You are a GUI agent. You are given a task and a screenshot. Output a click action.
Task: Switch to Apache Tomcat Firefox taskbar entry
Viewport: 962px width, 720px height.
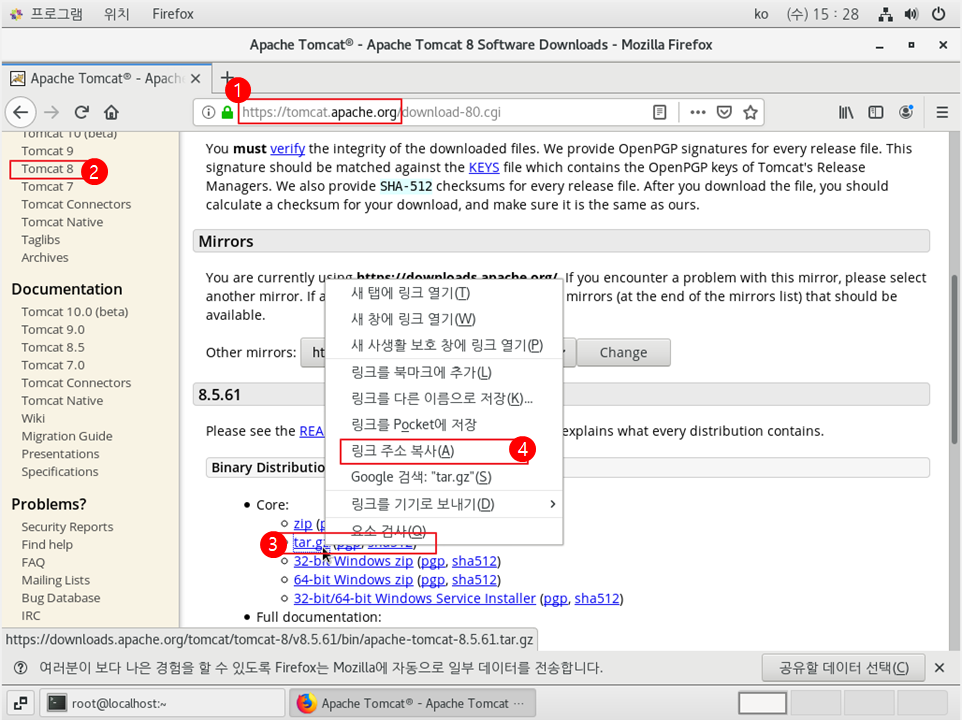pos(412,703)
